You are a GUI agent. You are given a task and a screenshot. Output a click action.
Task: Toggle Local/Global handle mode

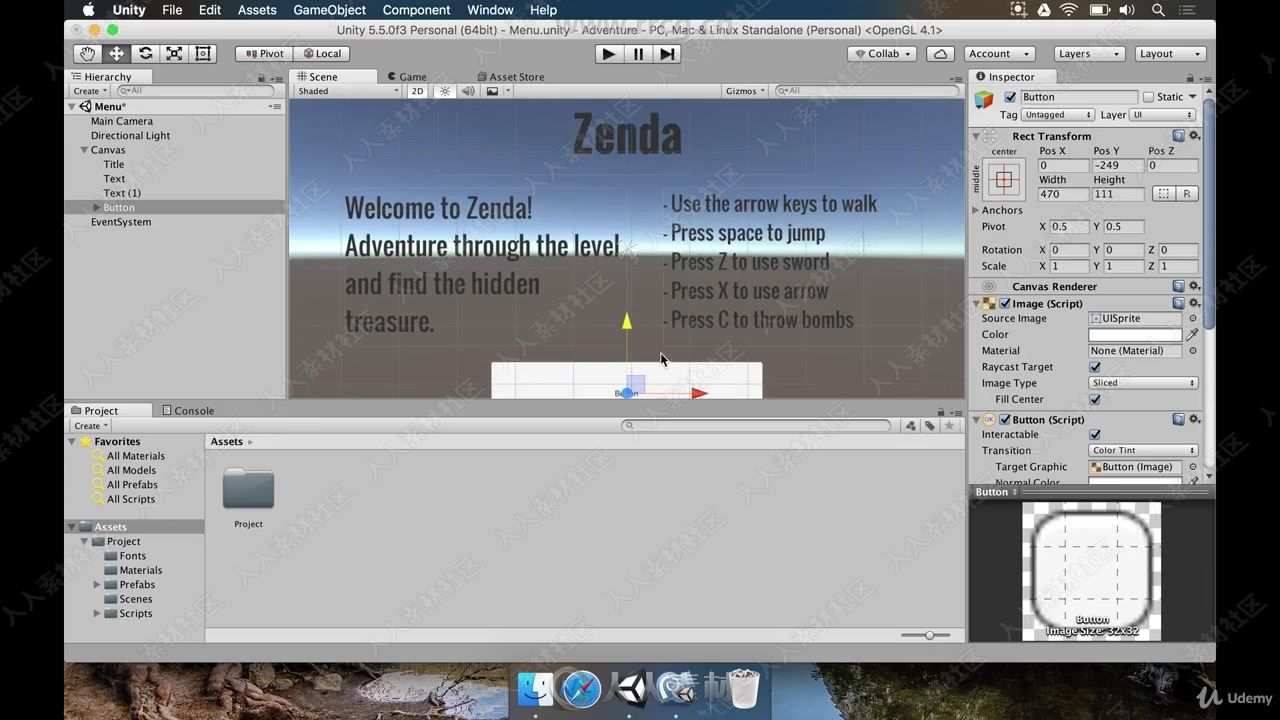coord(322,54)
